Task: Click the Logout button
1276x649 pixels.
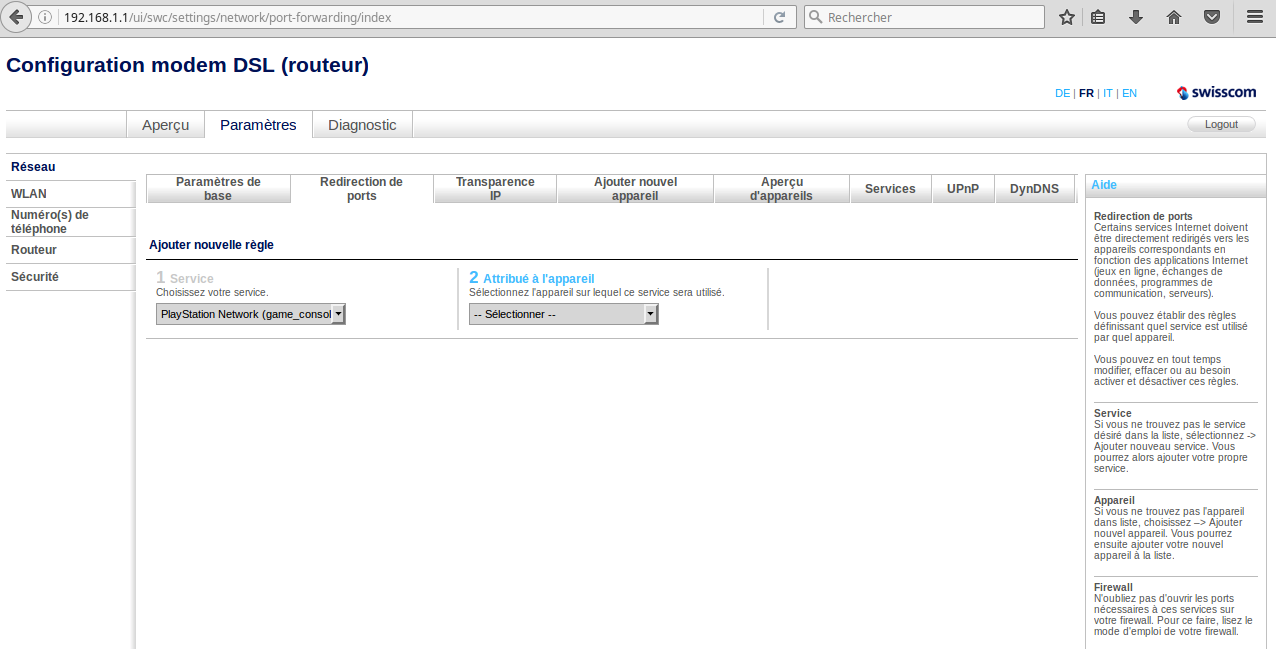Action: [1221, 123]
